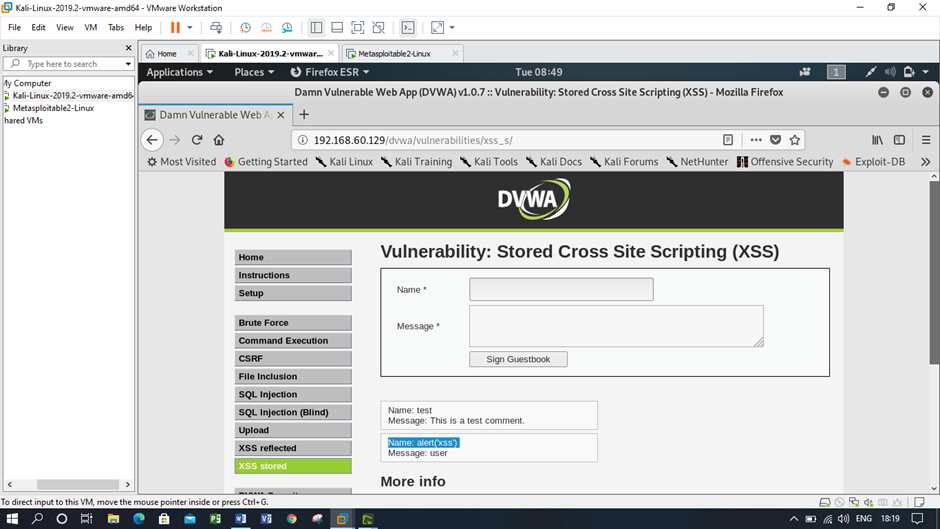The image size is (940, 529).
Task: Close the Damn Vulnerable Web App Firefox tab
Action: (x=281, y=115)
